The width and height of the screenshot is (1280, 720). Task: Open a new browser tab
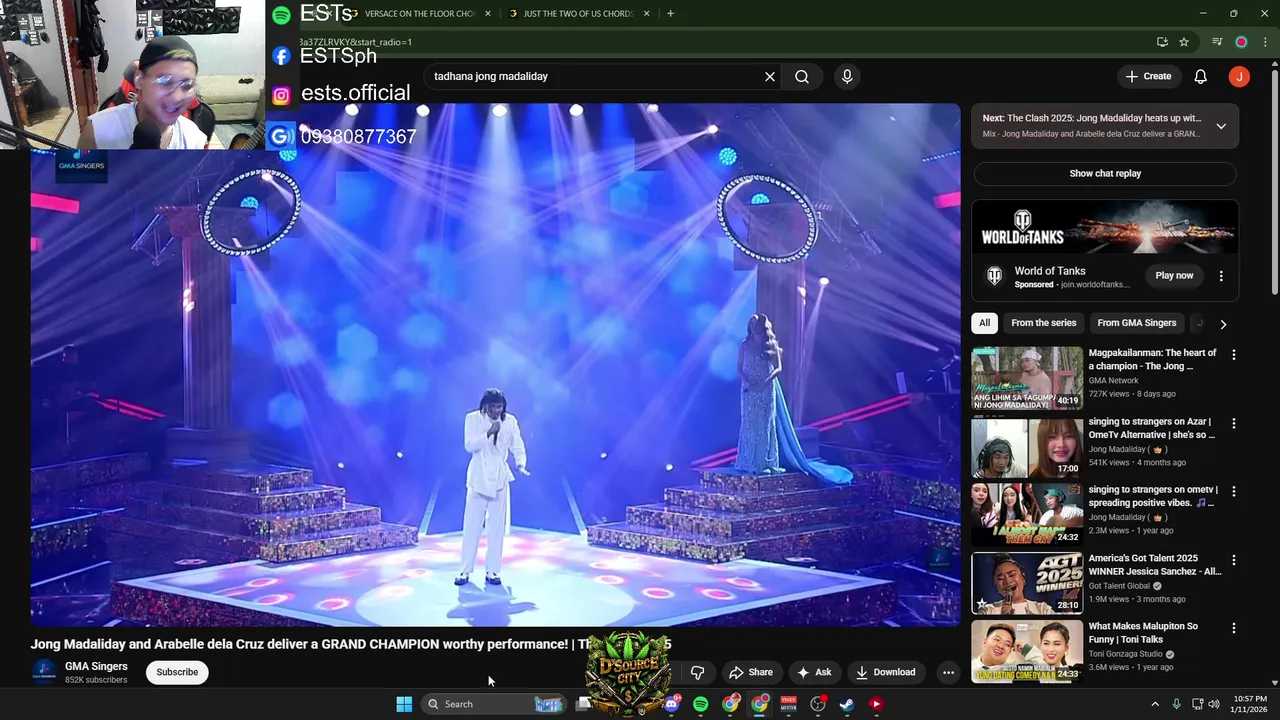coord(670,13)
